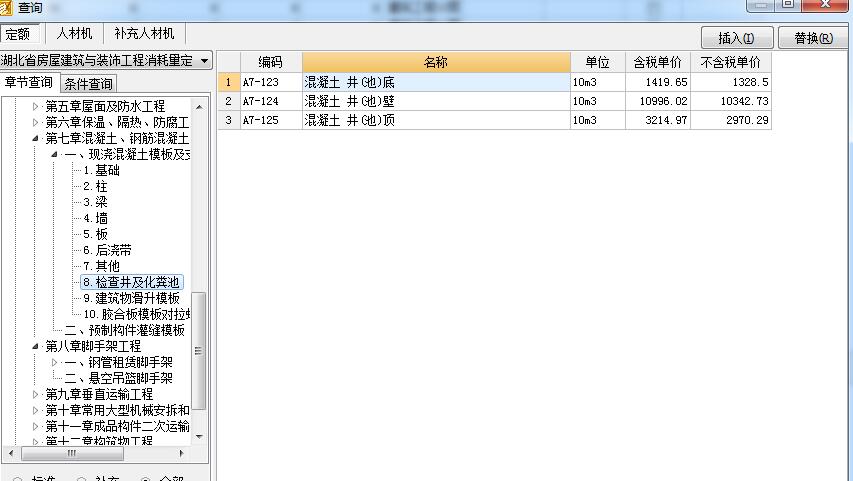
Task: Select the 混凝土 井(池)壁 name cell
Action: pyautogui.click(x=436, y=101)
